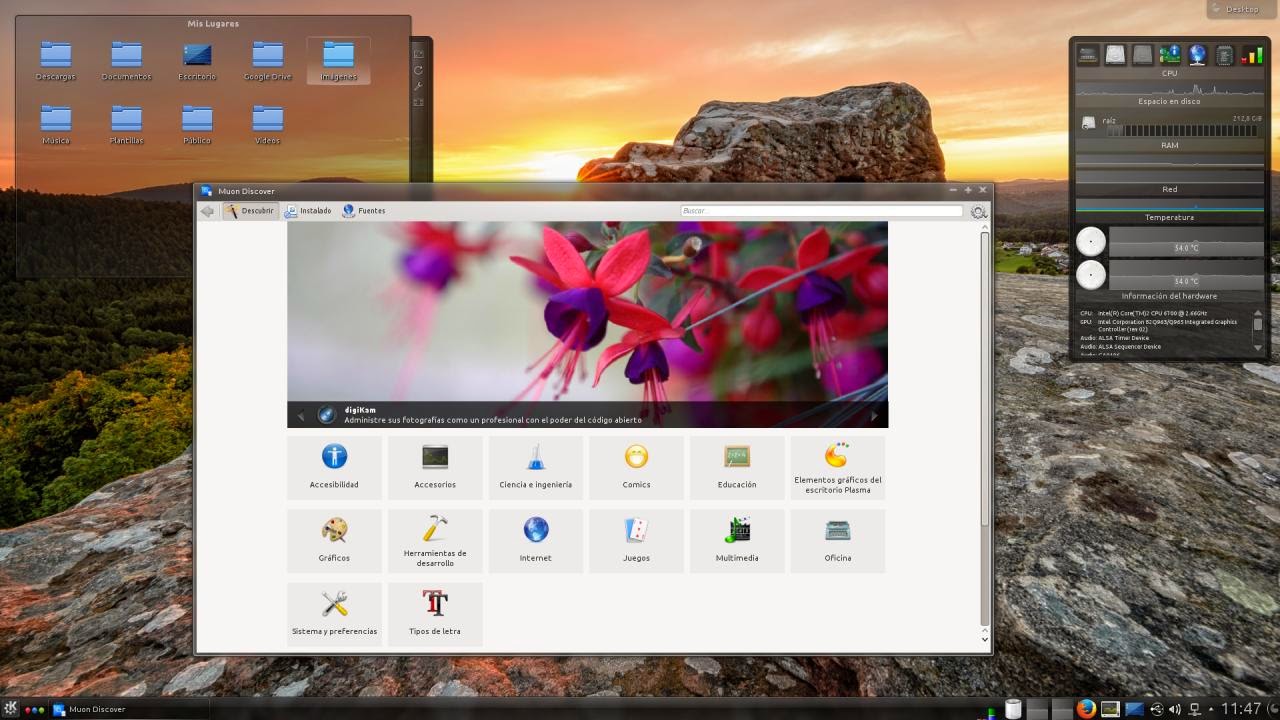
Task: Open the Oficina applications category
Action: (837, 540)
